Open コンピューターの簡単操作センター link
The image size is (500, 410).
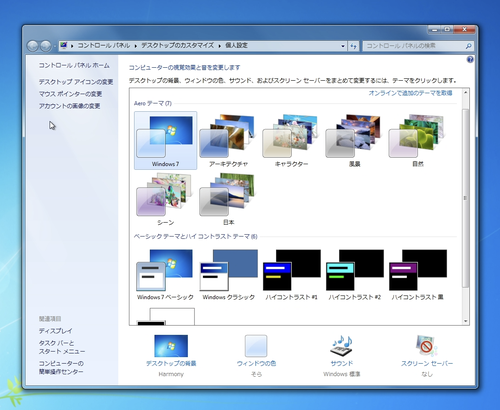click(x=61, y=367)
